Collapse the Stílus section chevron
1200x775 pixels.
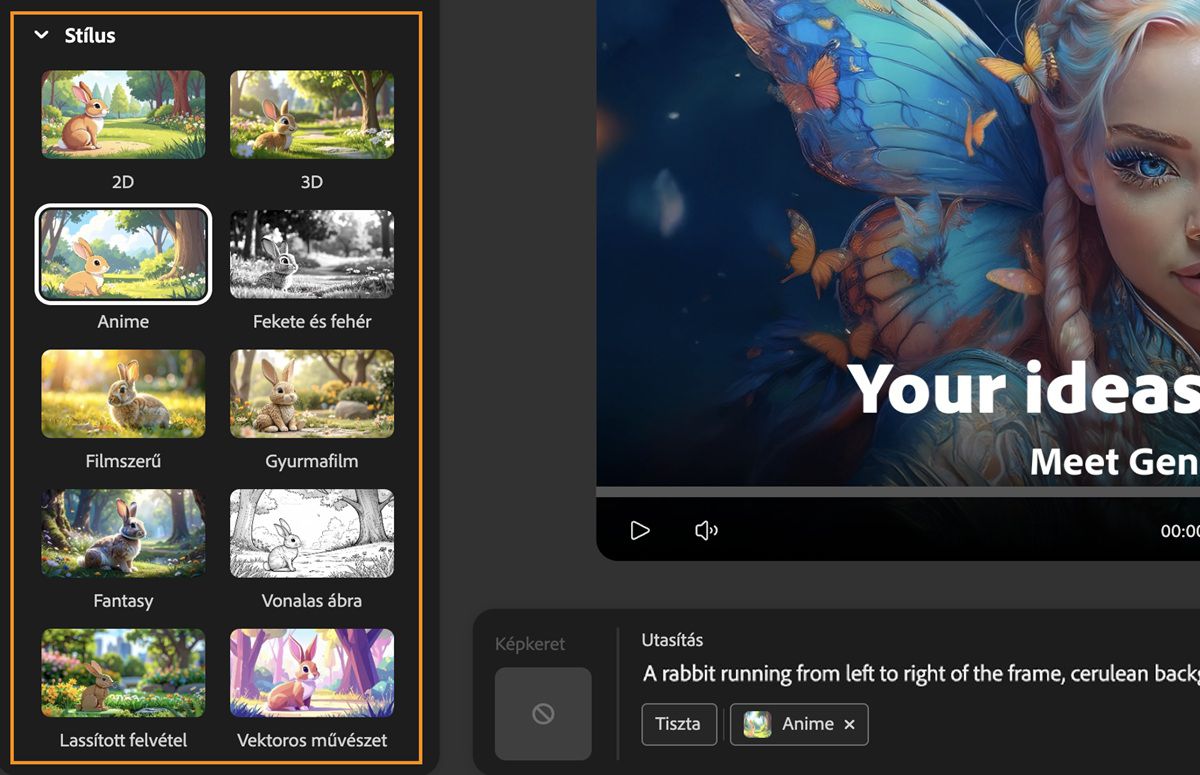pos(41,35)
